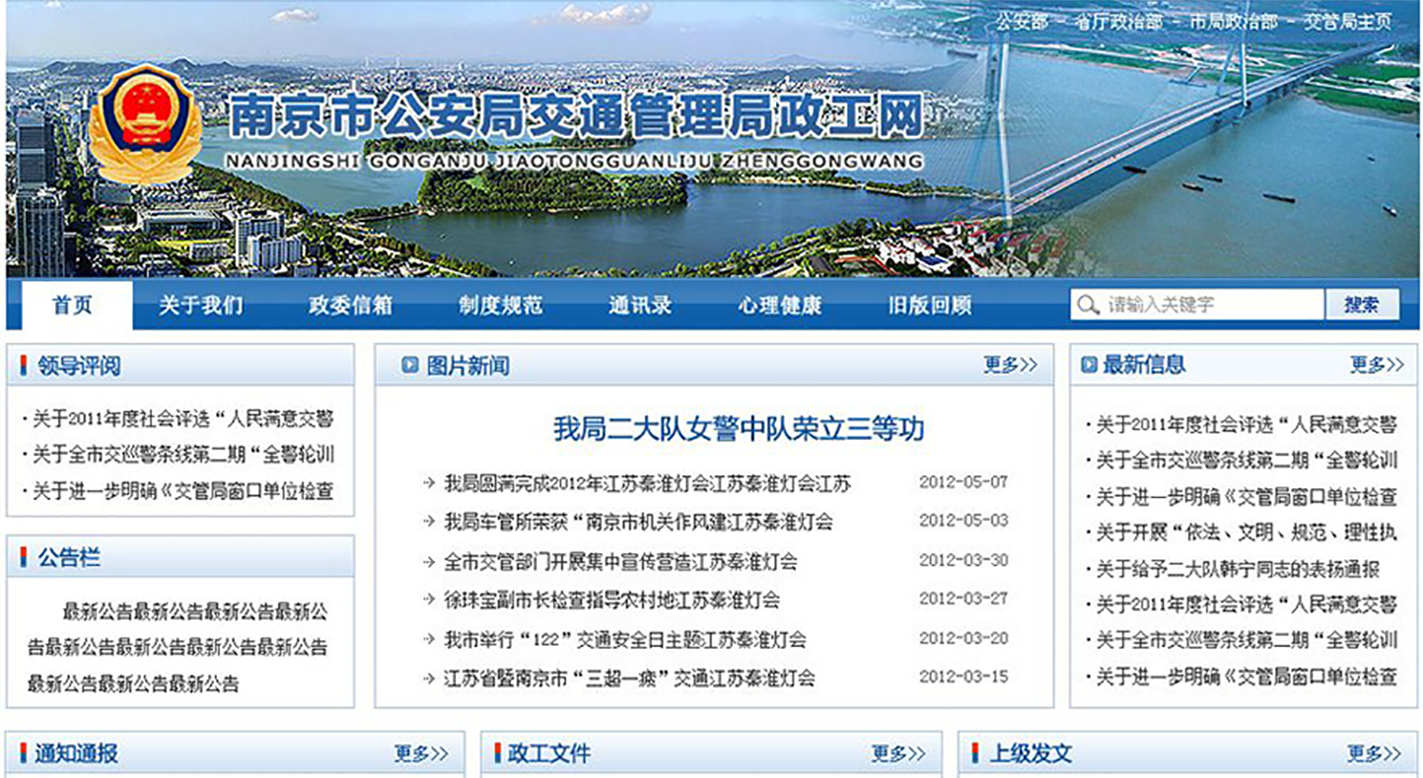Show 更多>> in the 上级发文 section
Screen dimensions: 1423x778
click(x=1374, y=754)
